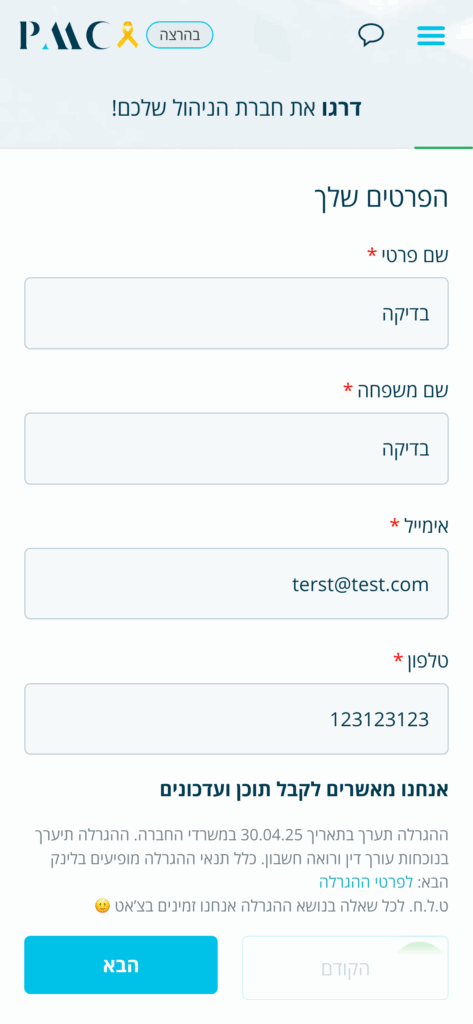
Task: Click the smiley emoji in the disclaimer
Action: 101,906
